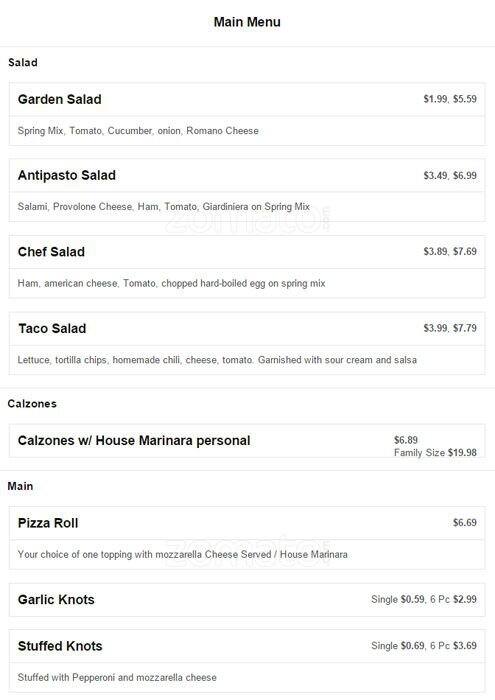Click the Salad section heading

click(x=23, y=62)
